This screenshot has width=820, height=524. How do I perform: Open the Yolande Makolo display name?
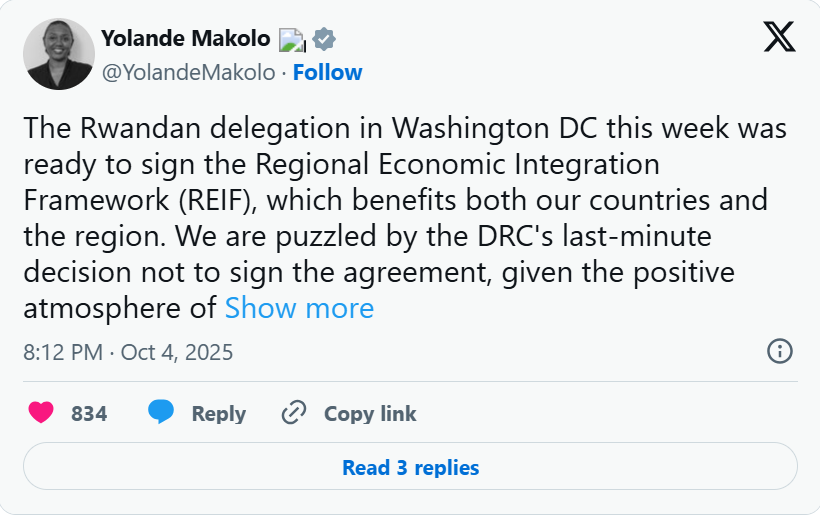point(186,39)
